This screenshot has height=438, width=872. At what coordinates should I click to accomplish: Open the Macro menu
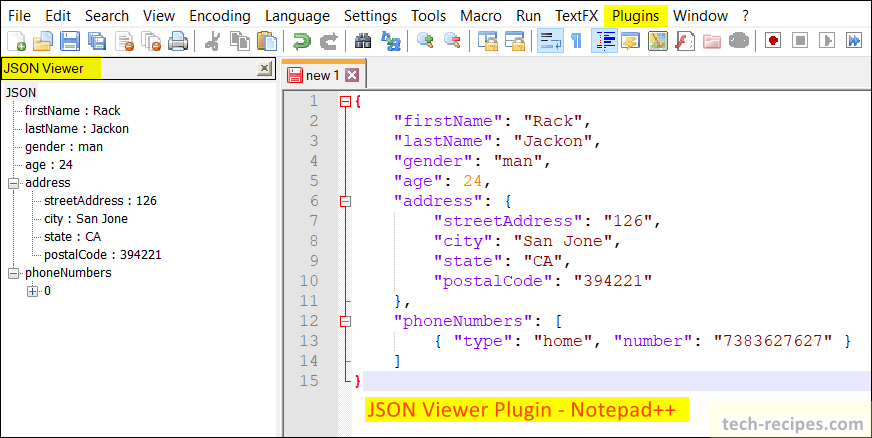pos(481,16)
